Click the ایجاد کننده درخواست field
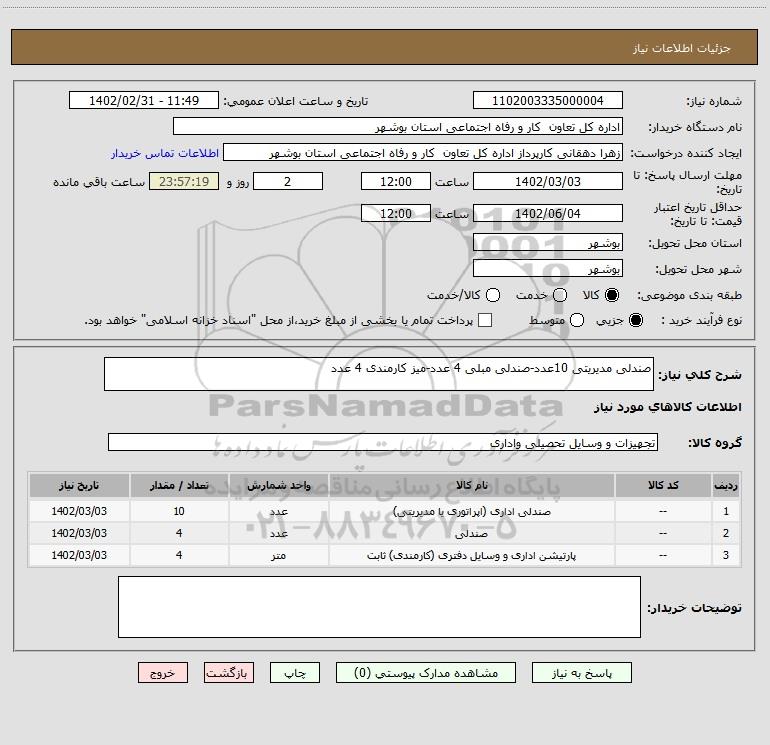 coord(423,152)
